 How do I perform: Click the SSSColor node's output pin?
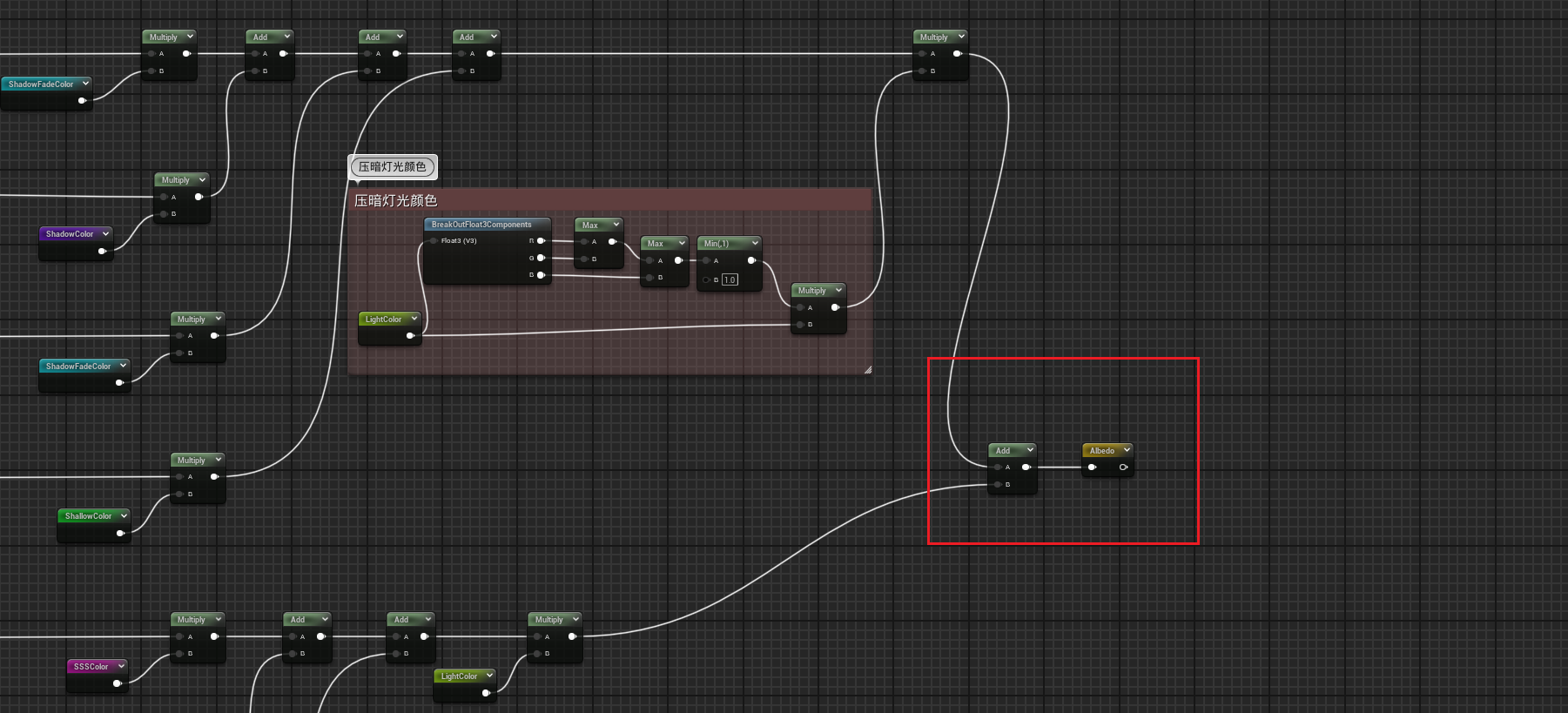[117, 683]
